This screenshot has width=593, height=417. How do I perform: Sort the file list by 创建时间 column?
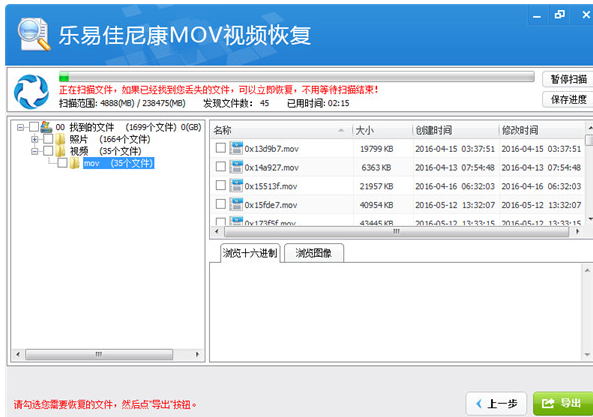coord(455,130)
